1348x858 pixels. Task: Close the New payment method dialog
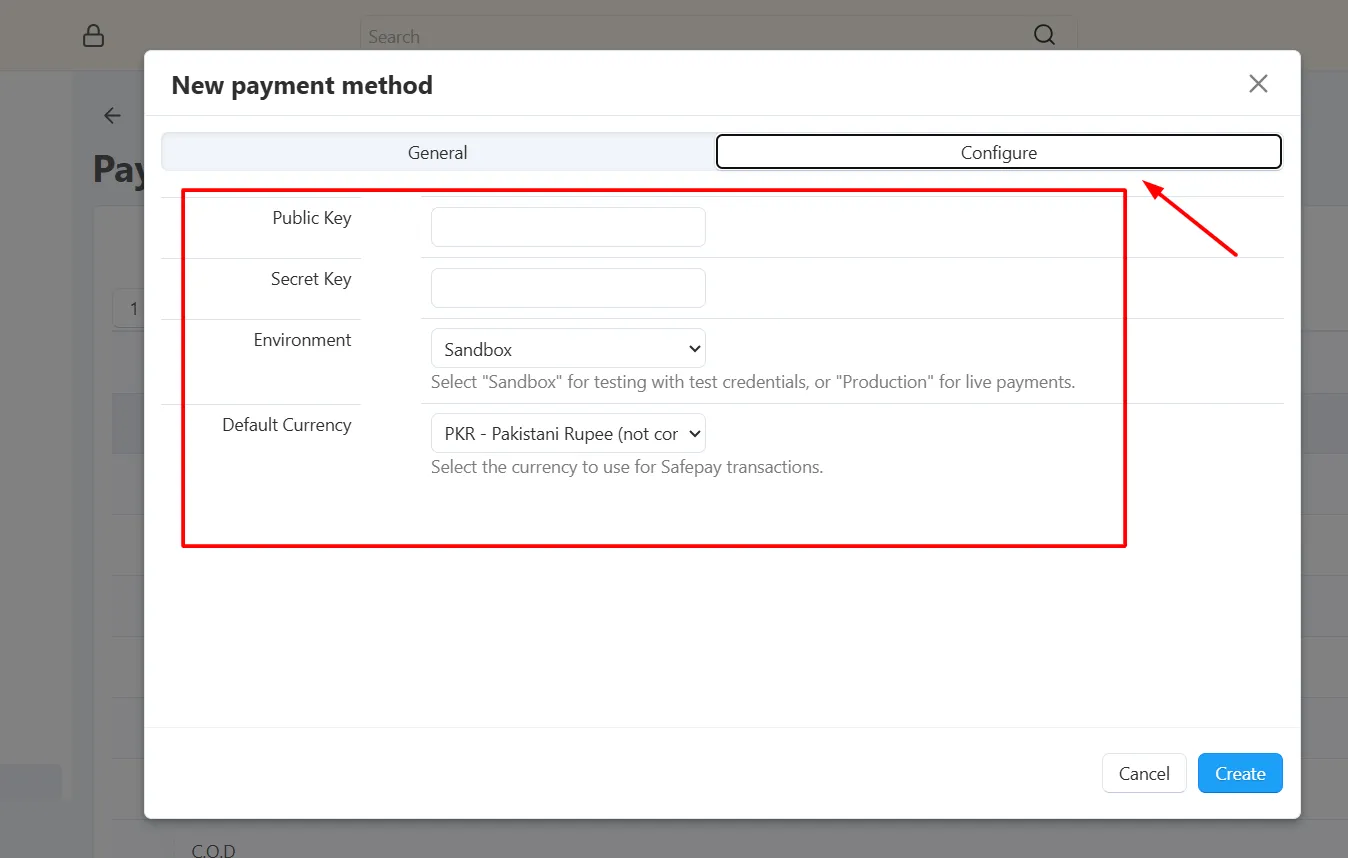click(1258, 84)
